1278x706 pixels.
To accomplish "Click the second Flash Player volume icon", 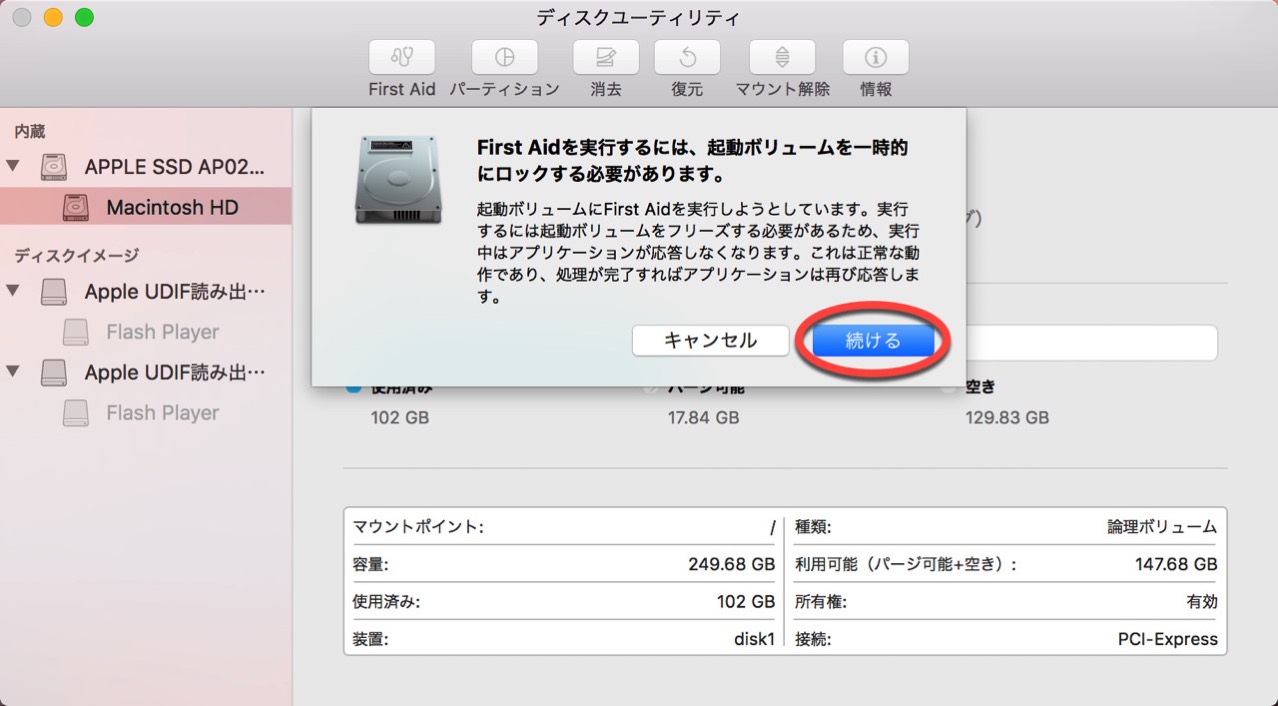I will point(76,413).
